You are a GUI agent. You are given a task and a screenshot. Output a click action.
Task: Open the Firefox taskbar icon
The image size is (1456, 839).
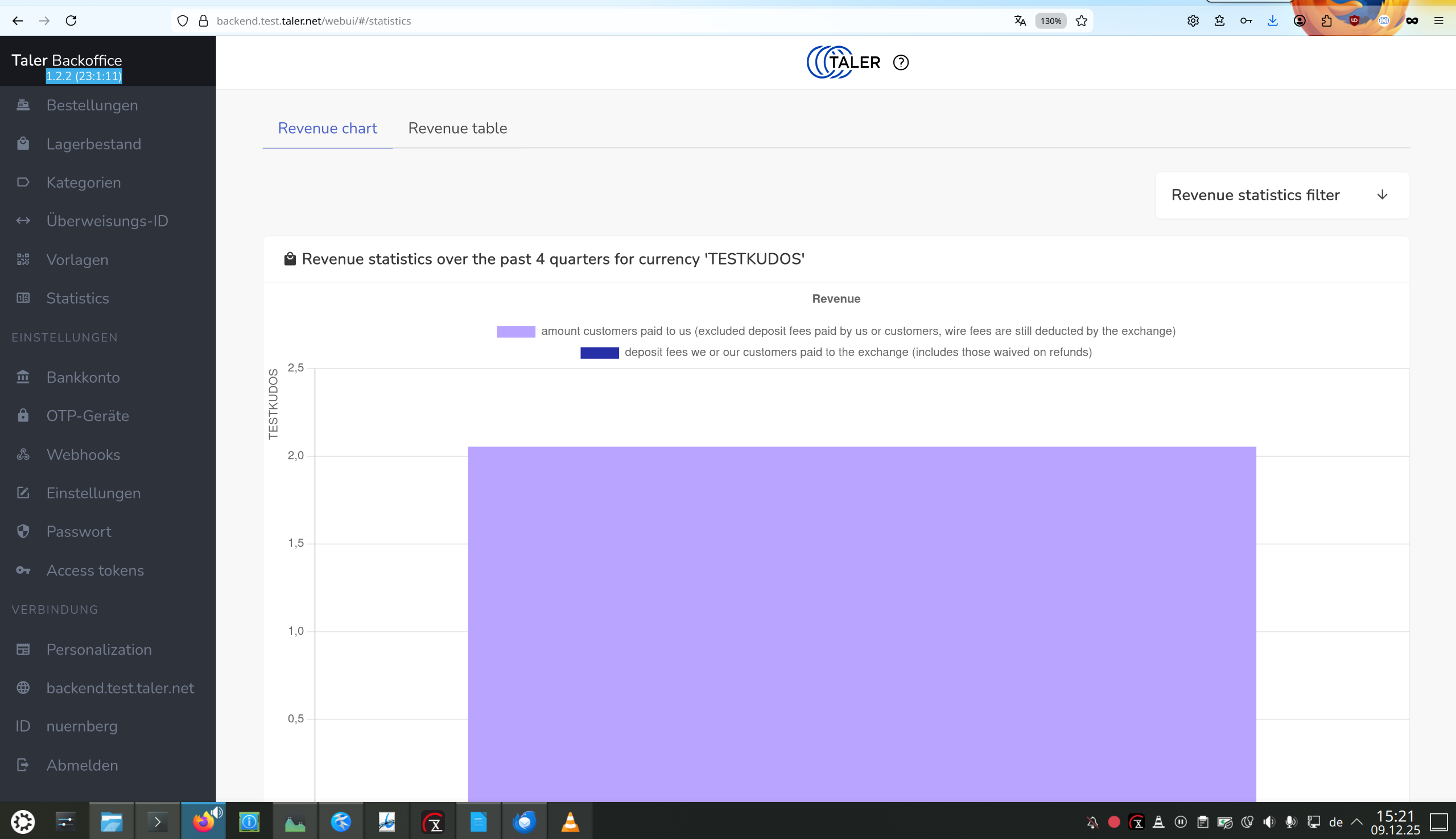tap(204, 821)
